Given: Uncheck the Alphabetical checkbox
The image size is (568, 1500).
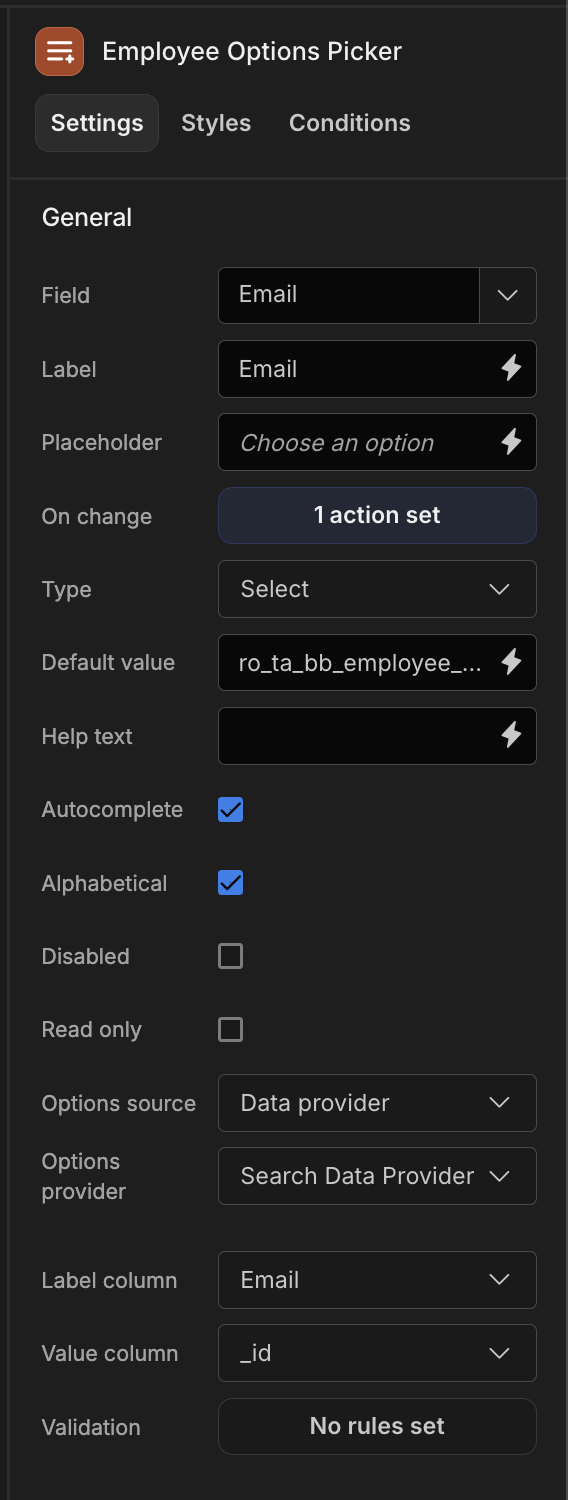Looking at the screenshot, I should (231, 883).
